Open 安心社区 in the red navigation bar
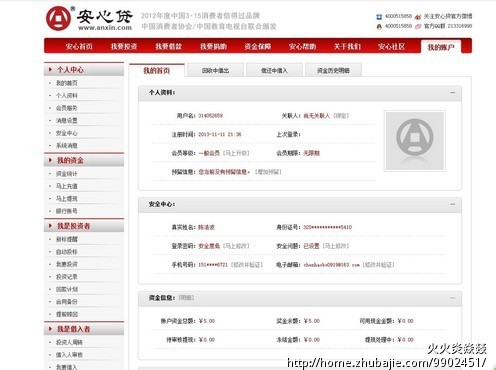 [x=391, y=47]
